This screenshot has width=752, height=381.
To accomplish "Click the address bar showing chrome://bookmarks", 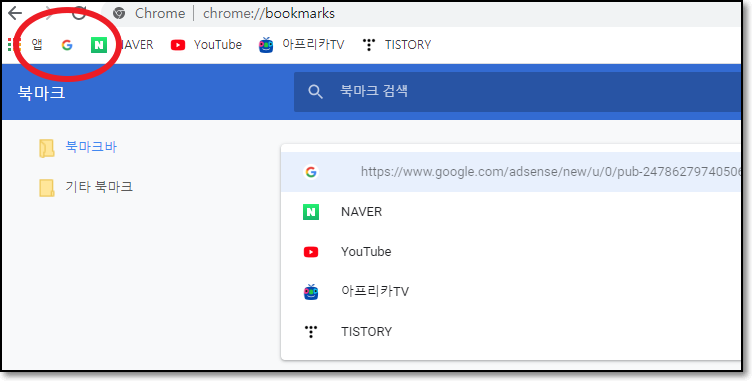I will [422, 13].
